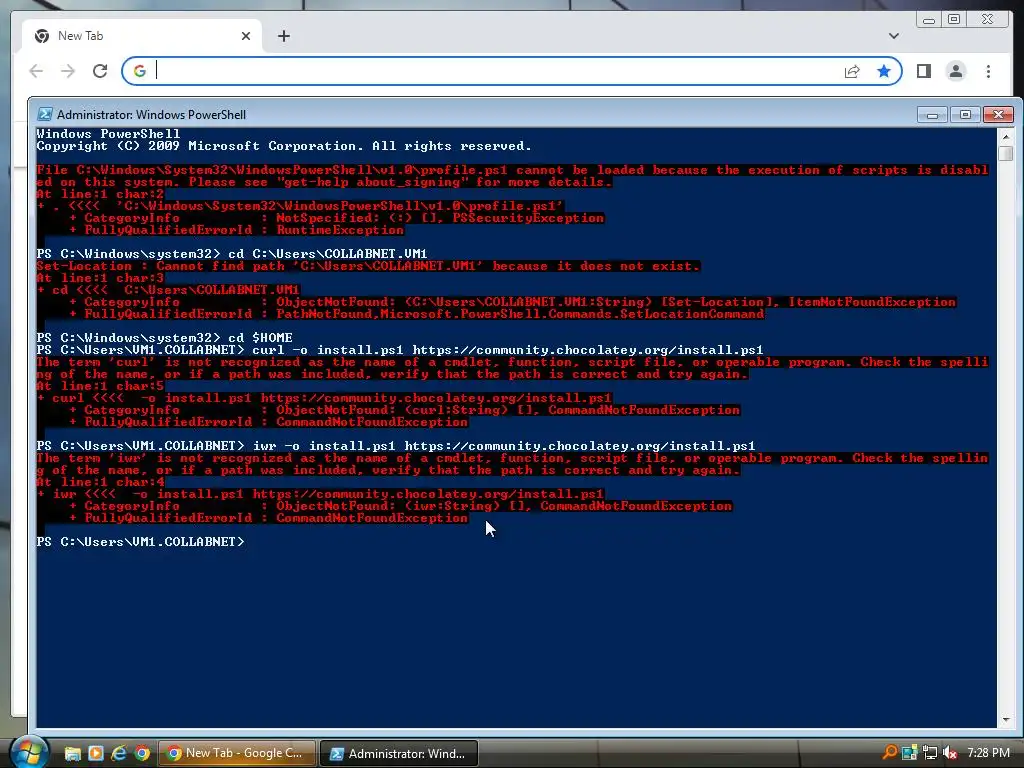Screen dimensions: 1024x768
Task: Click the Copyright 2009 Microsoft Corporation line
Action: pos(284,146)
